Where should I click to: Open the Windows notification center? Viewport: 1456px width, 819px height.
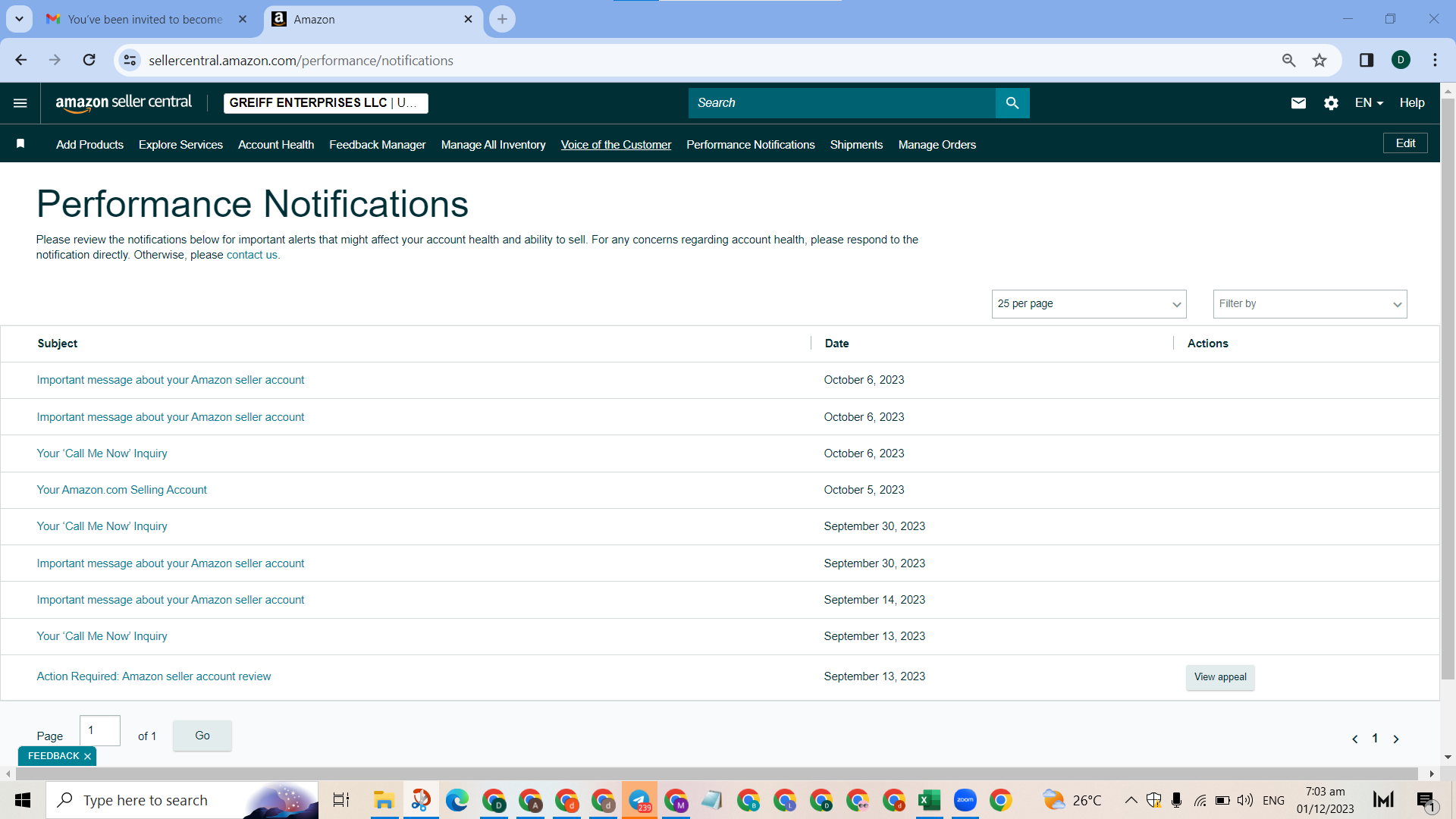[x=1426, y=801]
